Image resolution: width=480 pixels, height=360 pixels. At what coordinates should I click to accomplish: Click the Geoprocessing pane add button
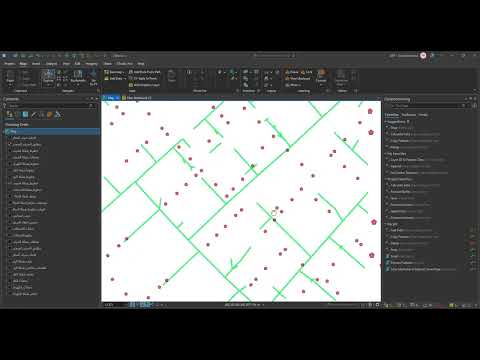point(475,106)
